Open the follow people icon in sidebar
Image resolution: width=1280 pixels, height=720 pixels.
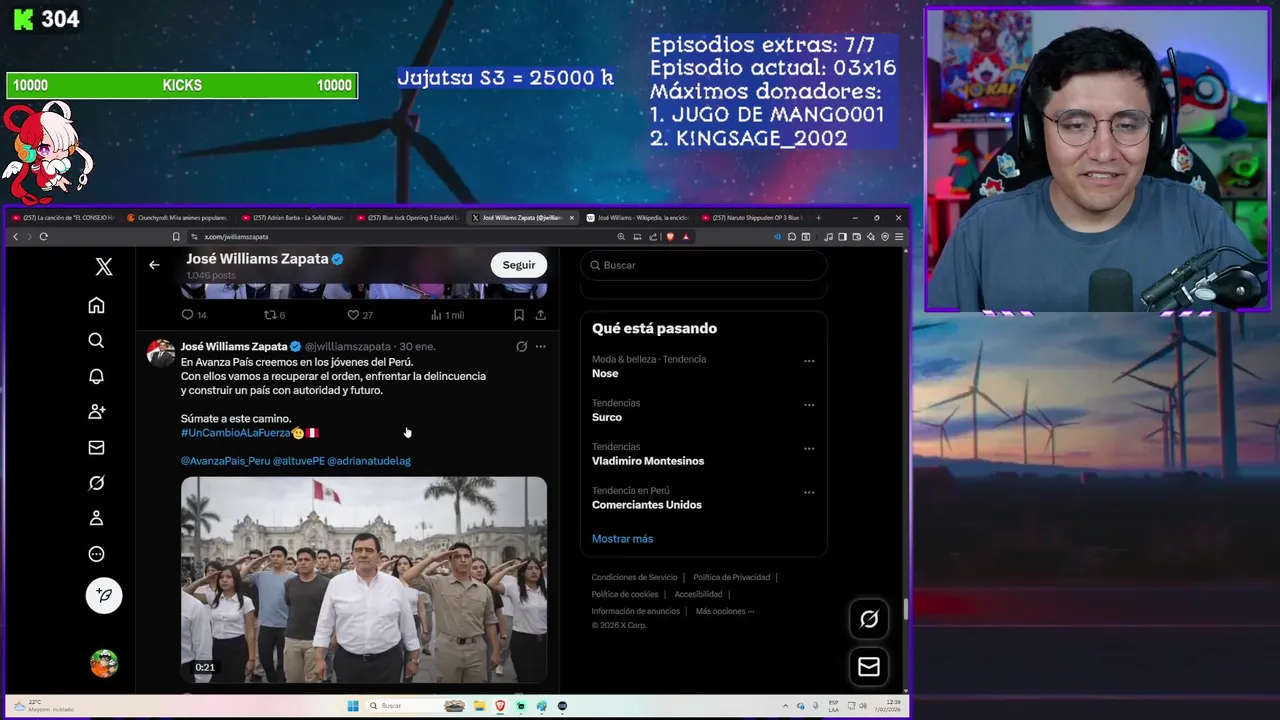96,411
